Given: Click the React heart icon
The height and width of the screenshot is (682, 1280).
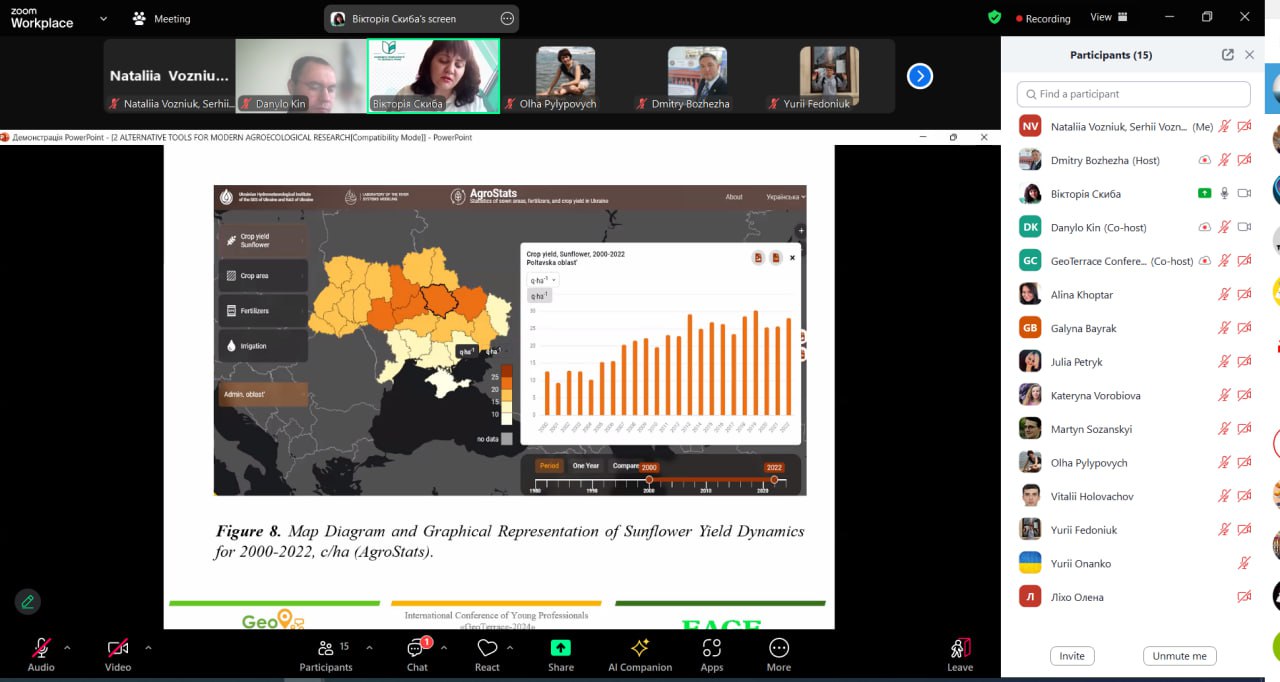Looking at the screenshot, I should click(487, 648).
